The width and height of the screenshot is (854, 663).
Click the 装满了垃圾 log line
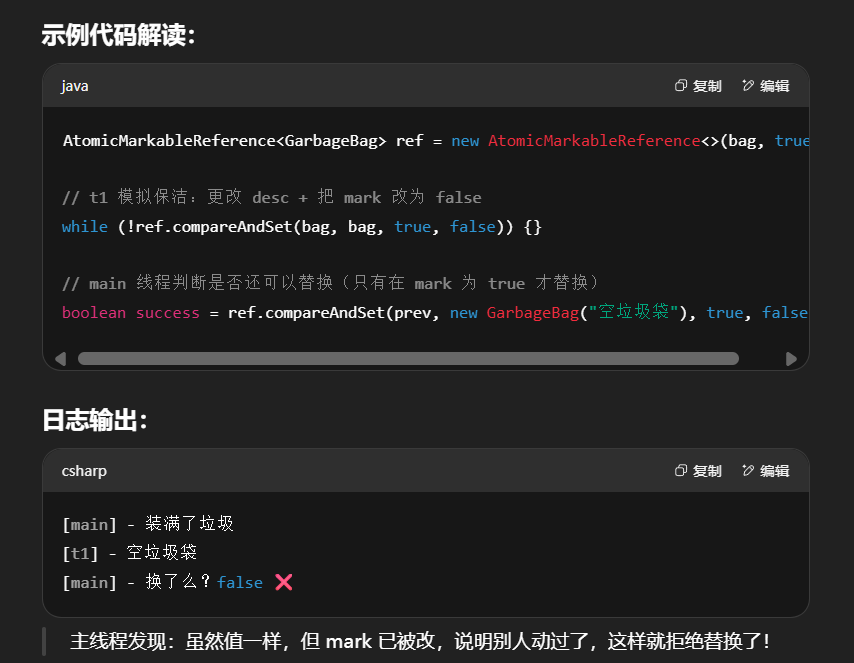pyautogui.click(x=148, y=524)
